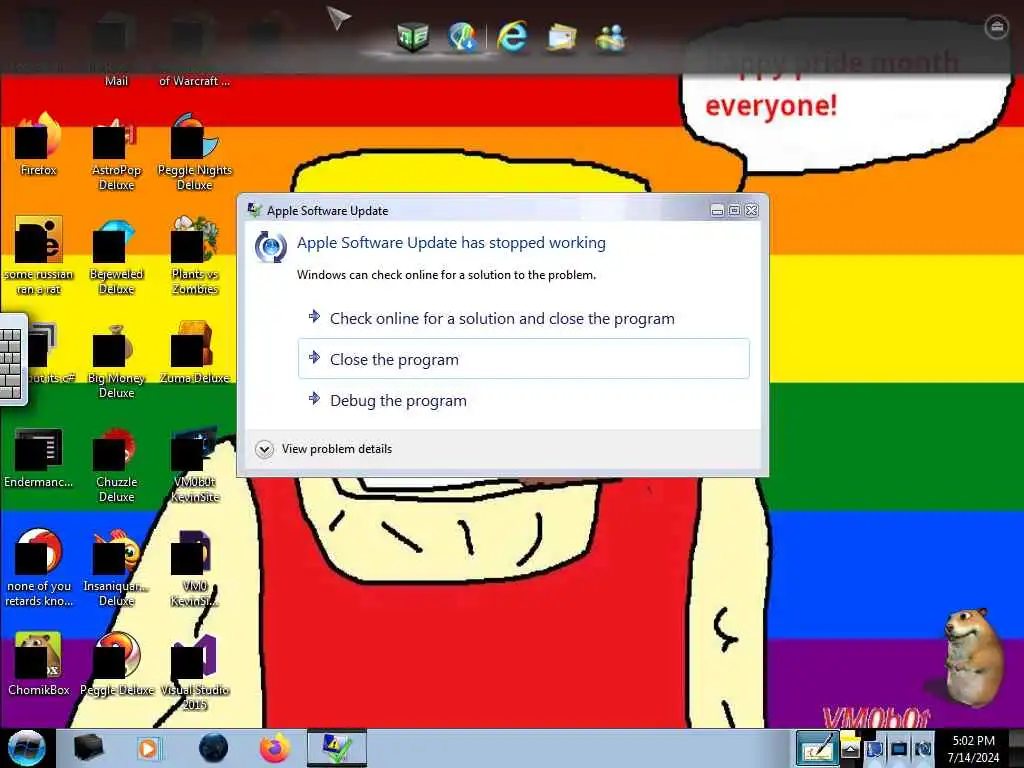1024x768 pixels.
Task: Open Insaniquarium Deluxe desktop icon
Action: [116, 568]
